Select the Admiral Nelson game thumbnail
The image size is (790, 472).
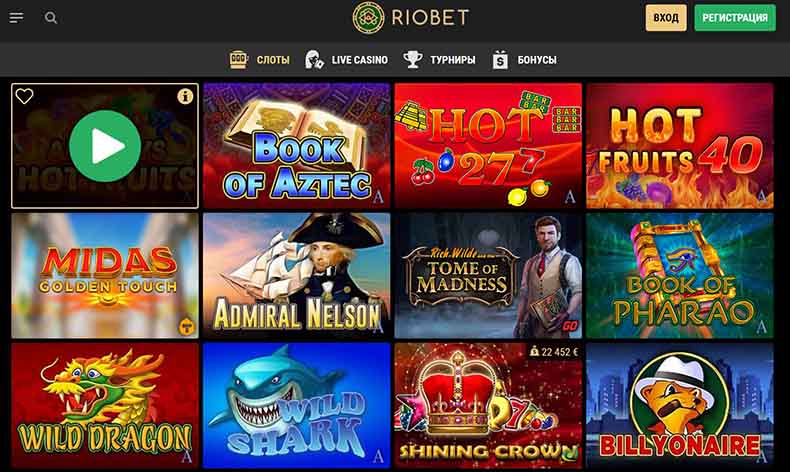coord(297,276)
